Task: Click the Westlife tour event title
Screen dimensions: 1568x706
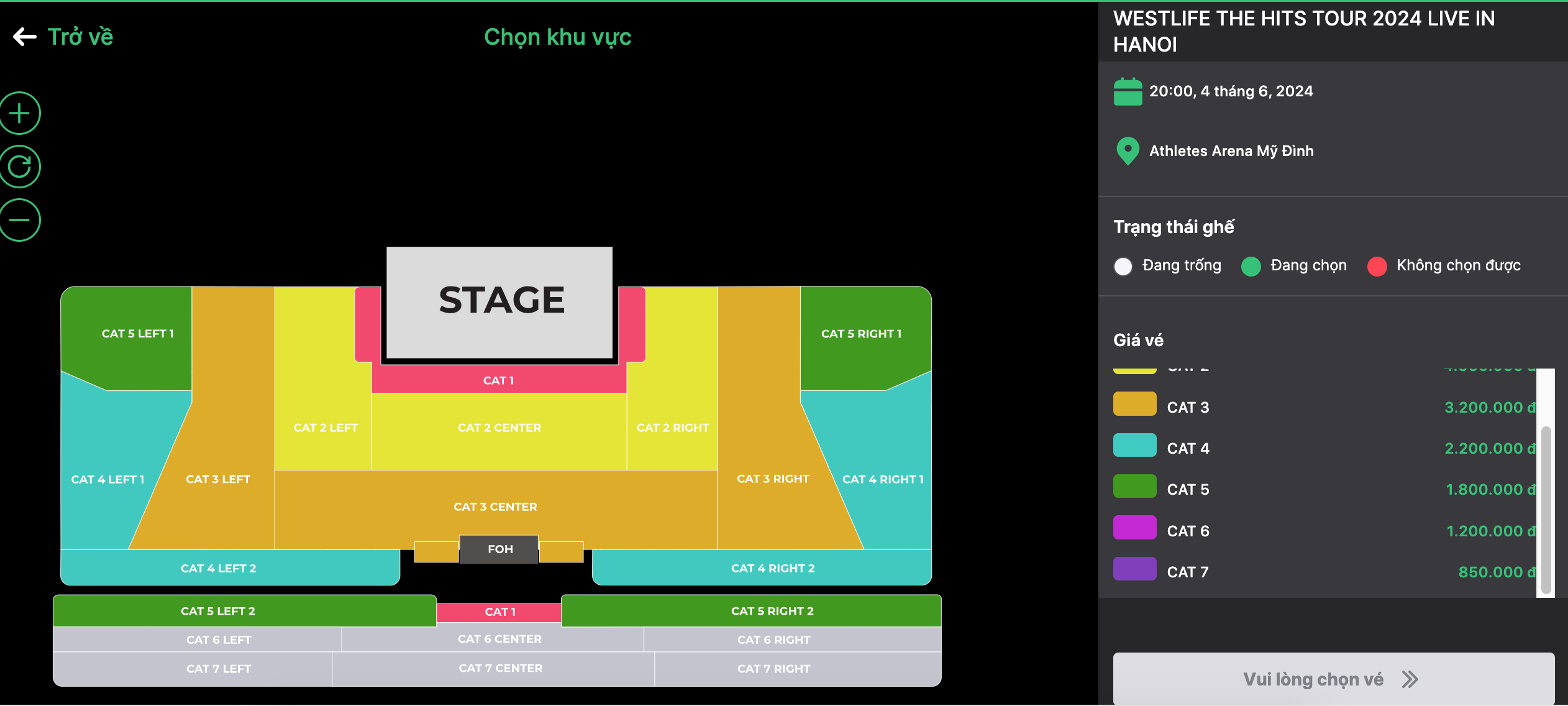Action: point(1304,32)
